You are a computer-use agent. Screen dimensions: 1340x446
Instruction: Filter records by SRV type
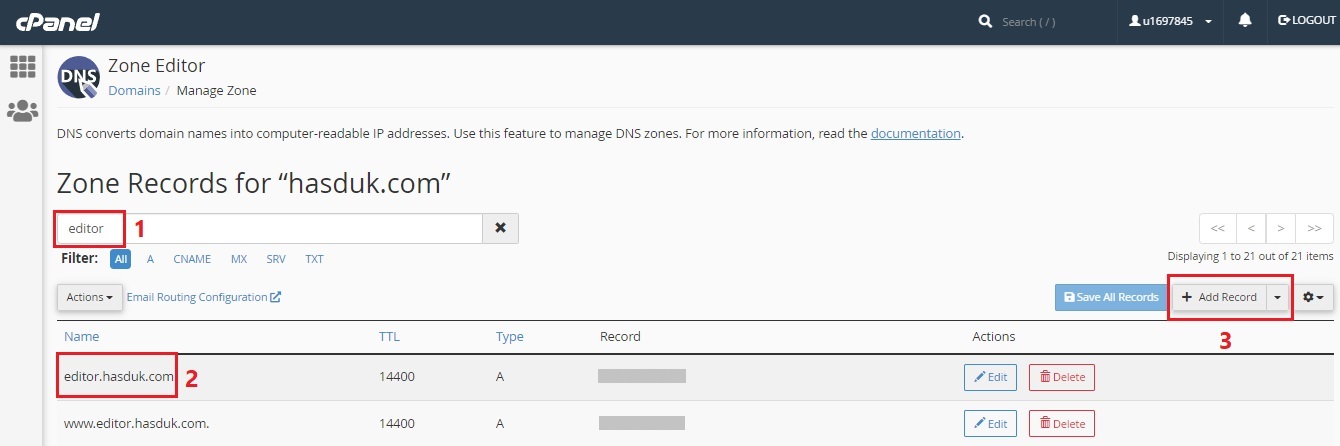tap(276, 259)
